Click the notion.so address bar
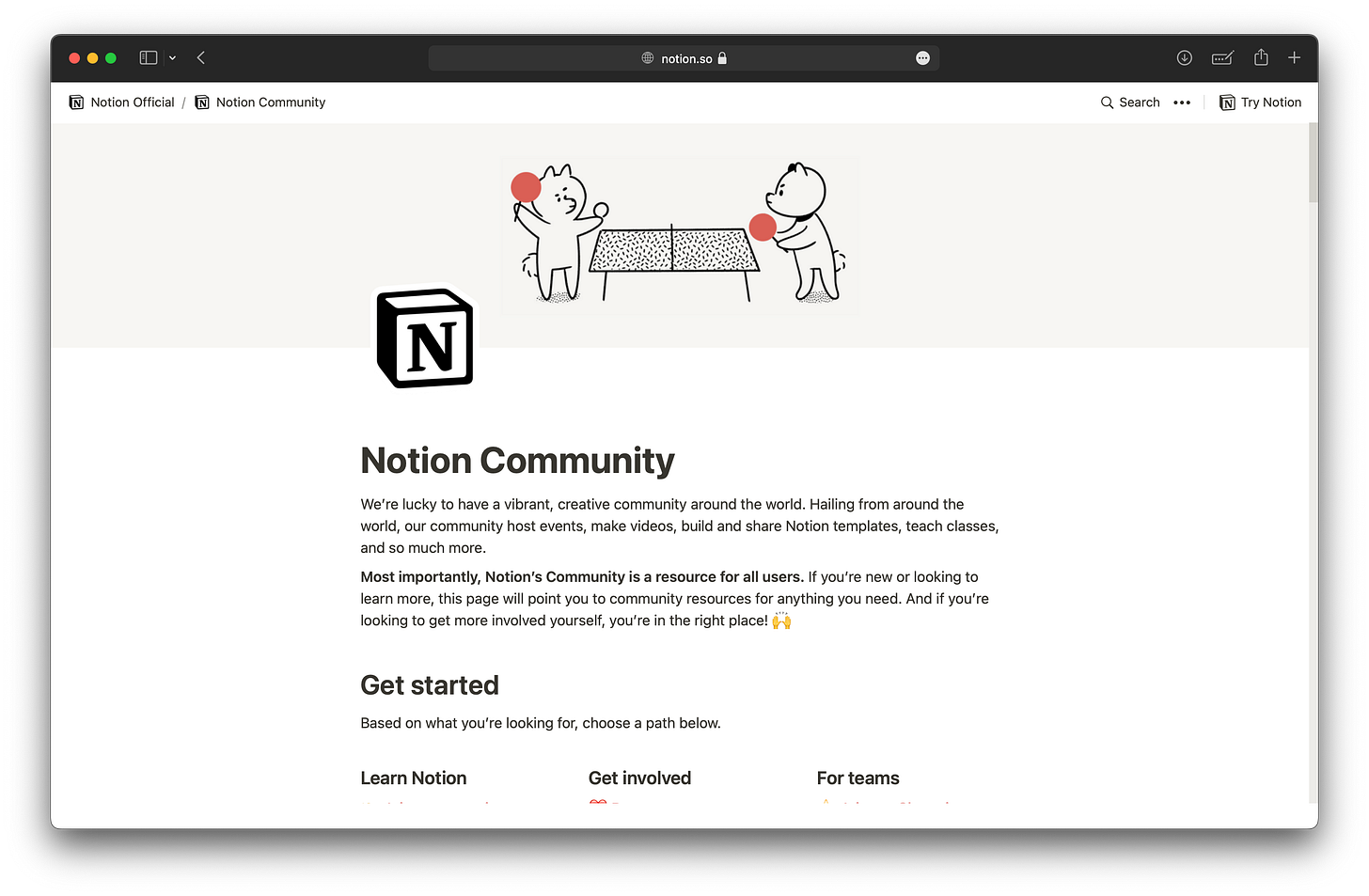The image size is (1369, 896). 684,58
